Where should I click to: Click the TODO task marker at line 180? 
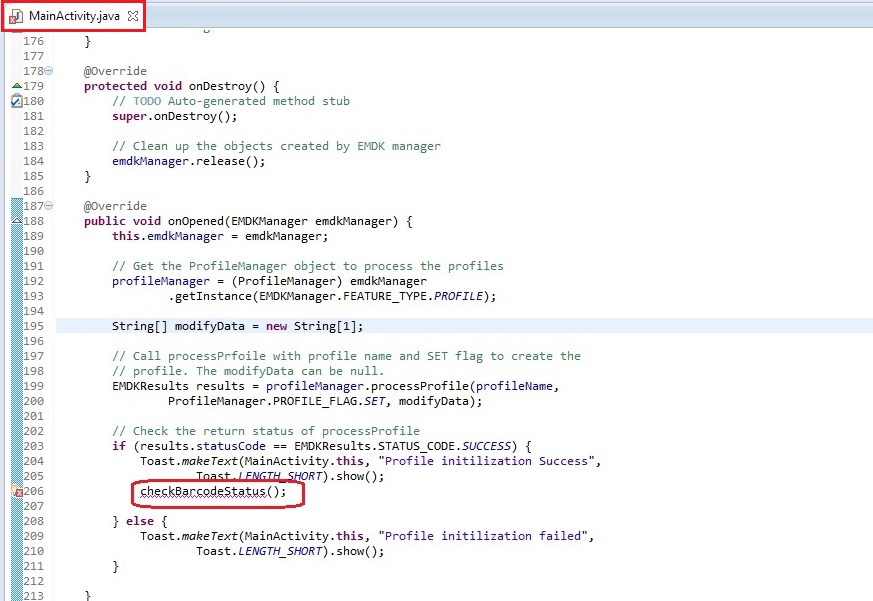click(15, 101)
